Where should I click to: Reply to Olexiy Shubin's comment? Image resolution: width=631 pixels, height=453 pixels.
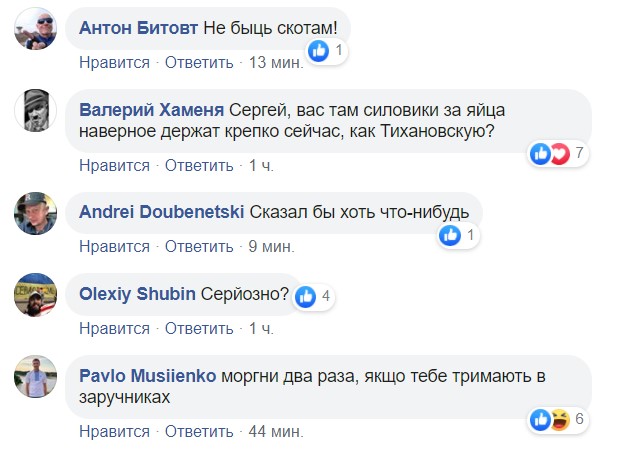[199, 328]
